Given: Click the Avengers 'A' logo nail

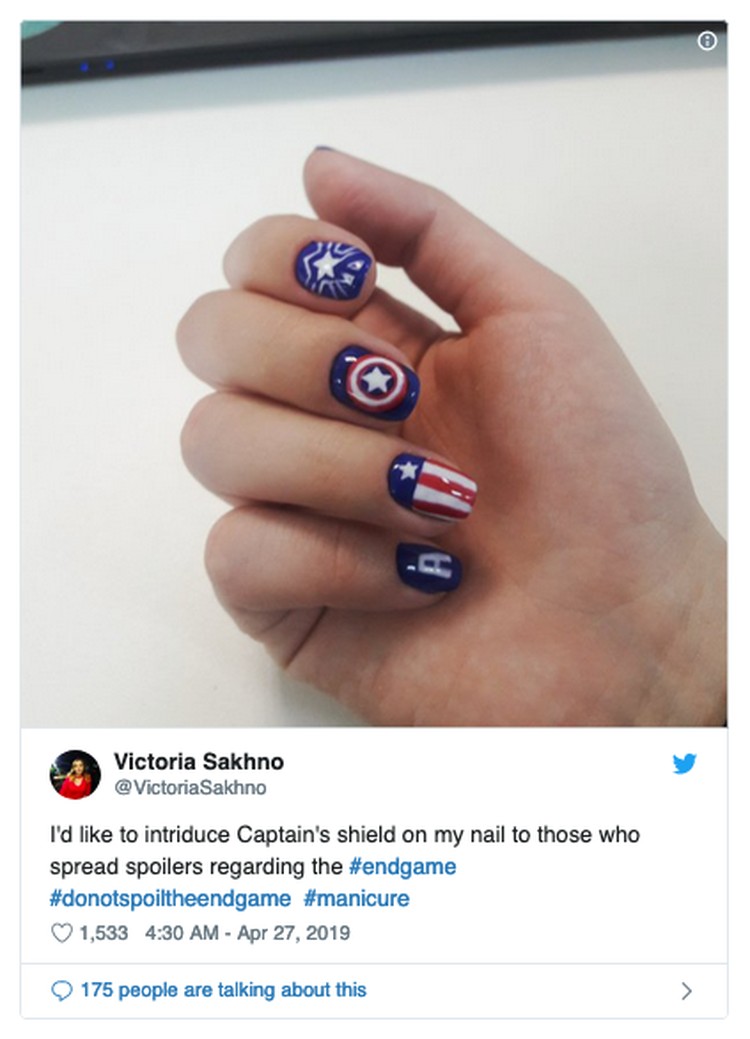Looking at the screenshot, I should click(429, 568).
